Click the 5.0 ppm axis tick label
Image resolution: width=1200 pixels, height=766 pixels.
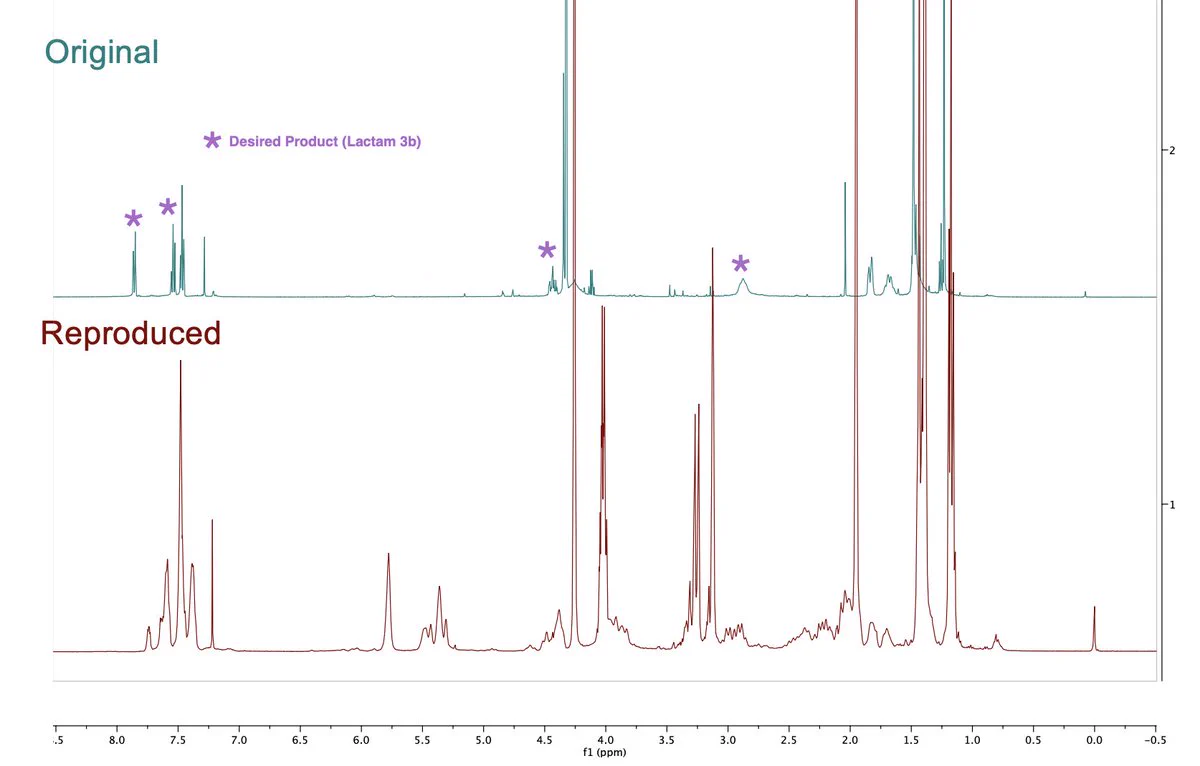pos(482,741)
